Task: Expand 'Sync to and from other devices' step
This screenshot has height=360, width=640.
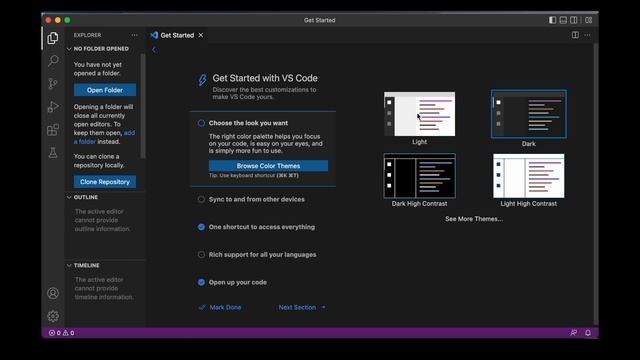Action: coord(257,199)
